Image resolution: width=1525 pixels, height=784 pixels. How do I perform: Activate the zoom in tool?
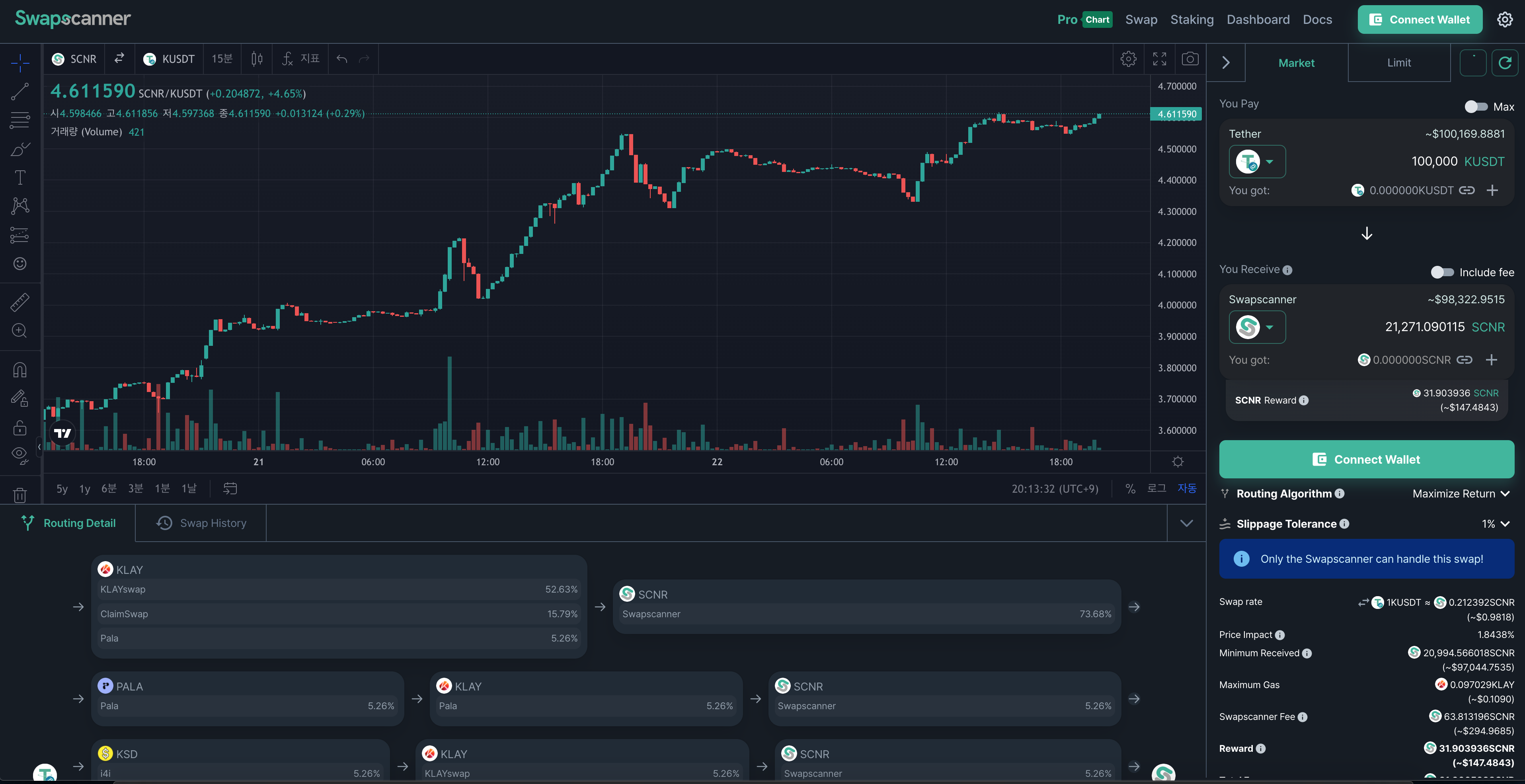click(20, 330)
